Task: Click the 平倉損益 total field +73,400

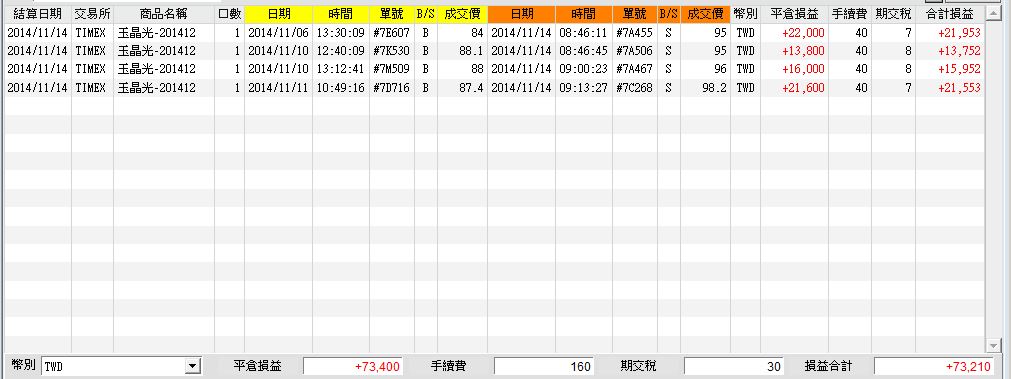Action: point(353,367)
